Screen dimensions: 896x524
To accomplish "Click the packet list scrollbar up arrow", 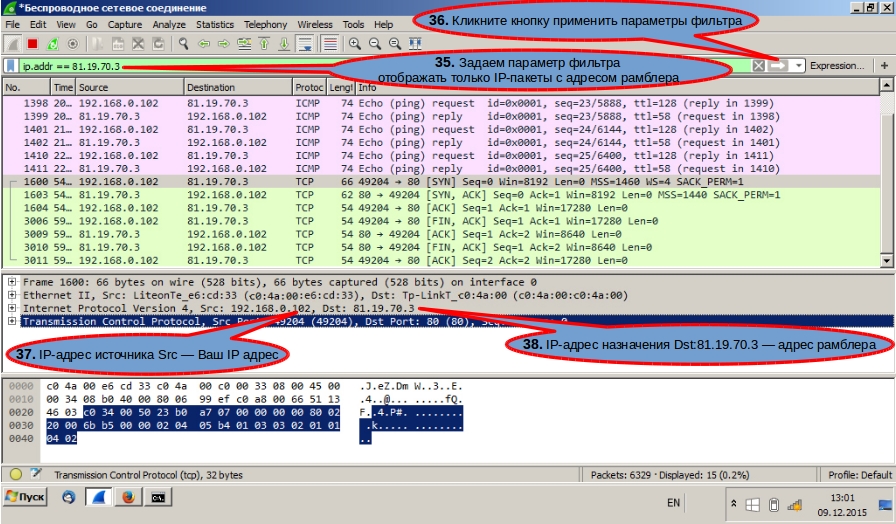I will pyautogui.click(x=886, y=86).
